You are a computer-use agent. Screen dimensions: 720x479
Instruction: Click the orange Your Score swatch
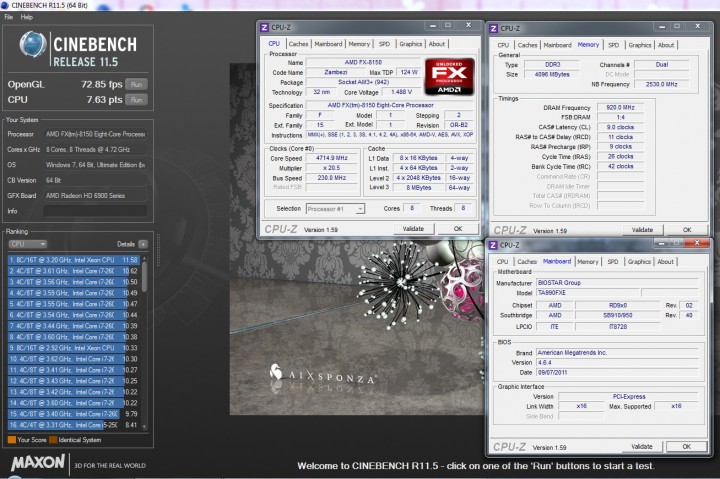(12, 440)
